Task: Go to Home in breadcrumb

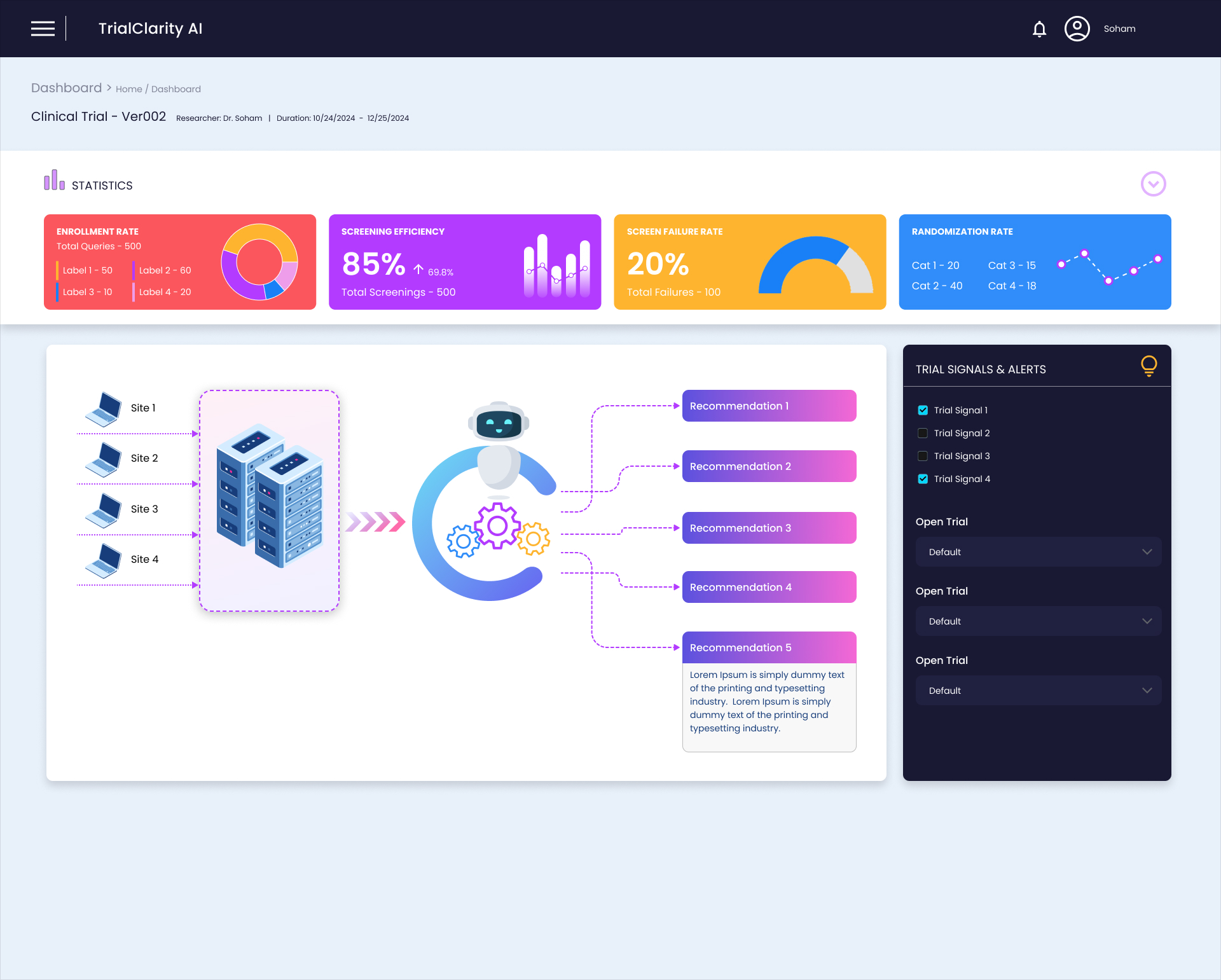Action: pos(128,89)
